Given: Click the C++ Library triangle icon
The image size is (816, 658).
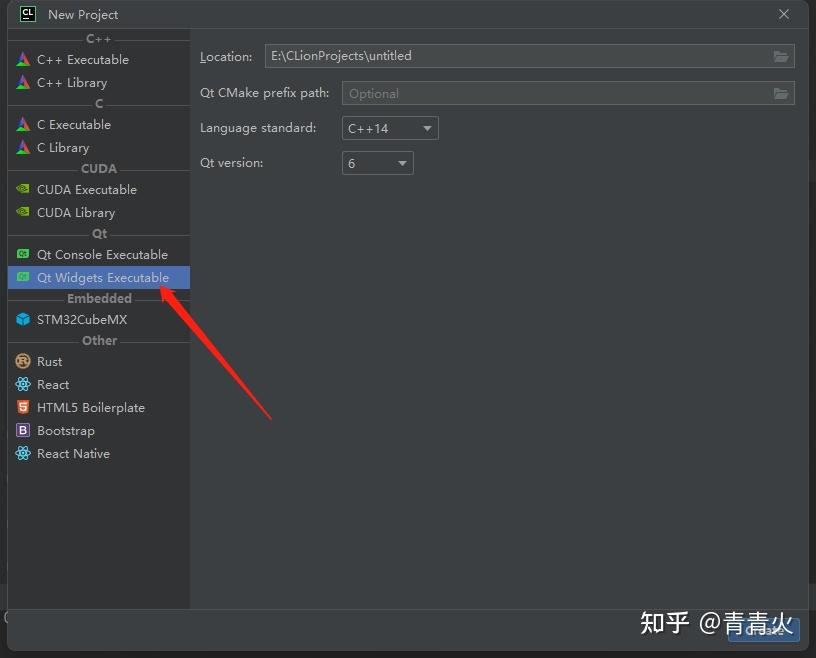Looking at the screenshot, I should point(23,82).
